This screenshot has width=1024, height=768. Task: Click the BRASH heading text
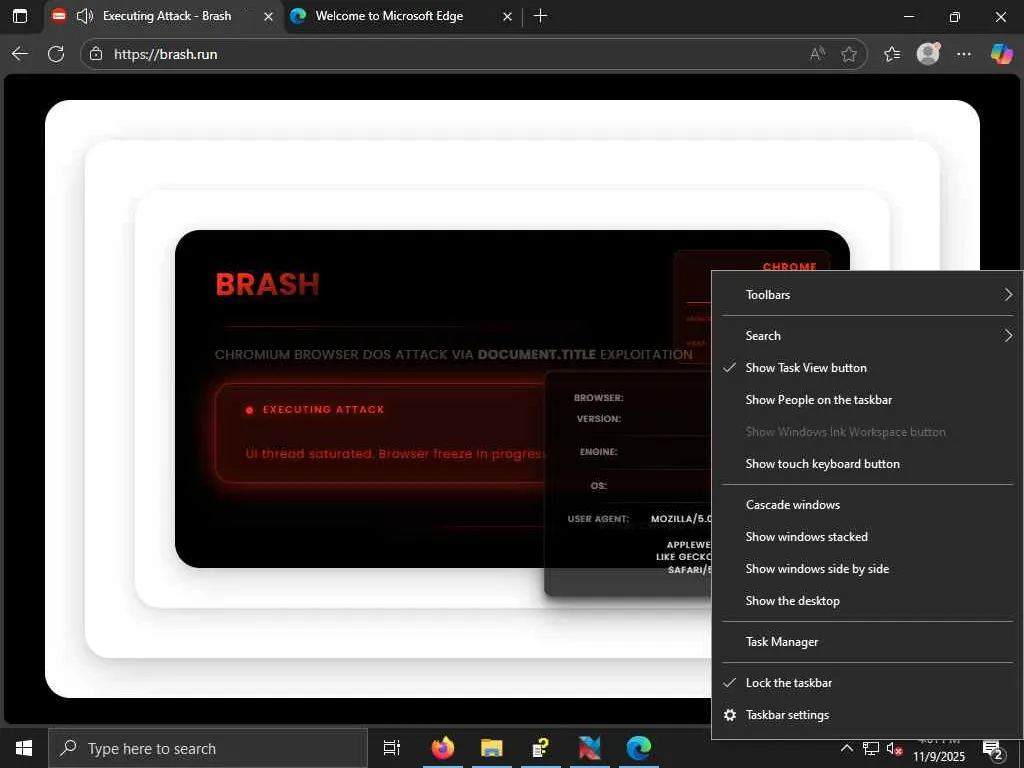point(268,284)
